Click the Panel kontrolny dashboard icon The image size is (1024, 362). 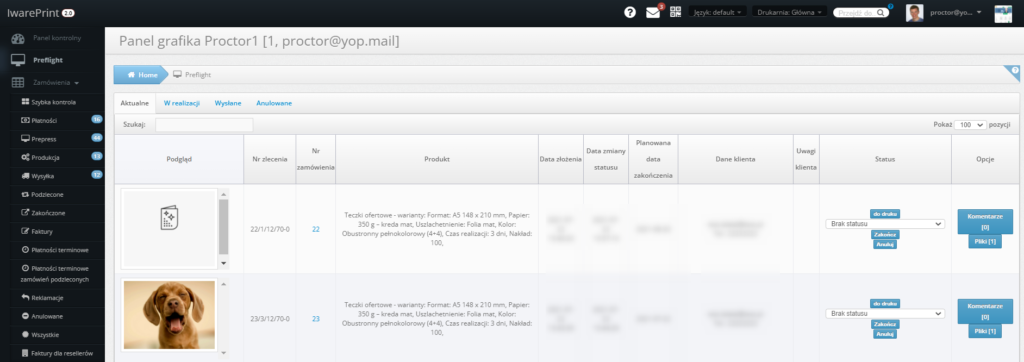[18, 39]
